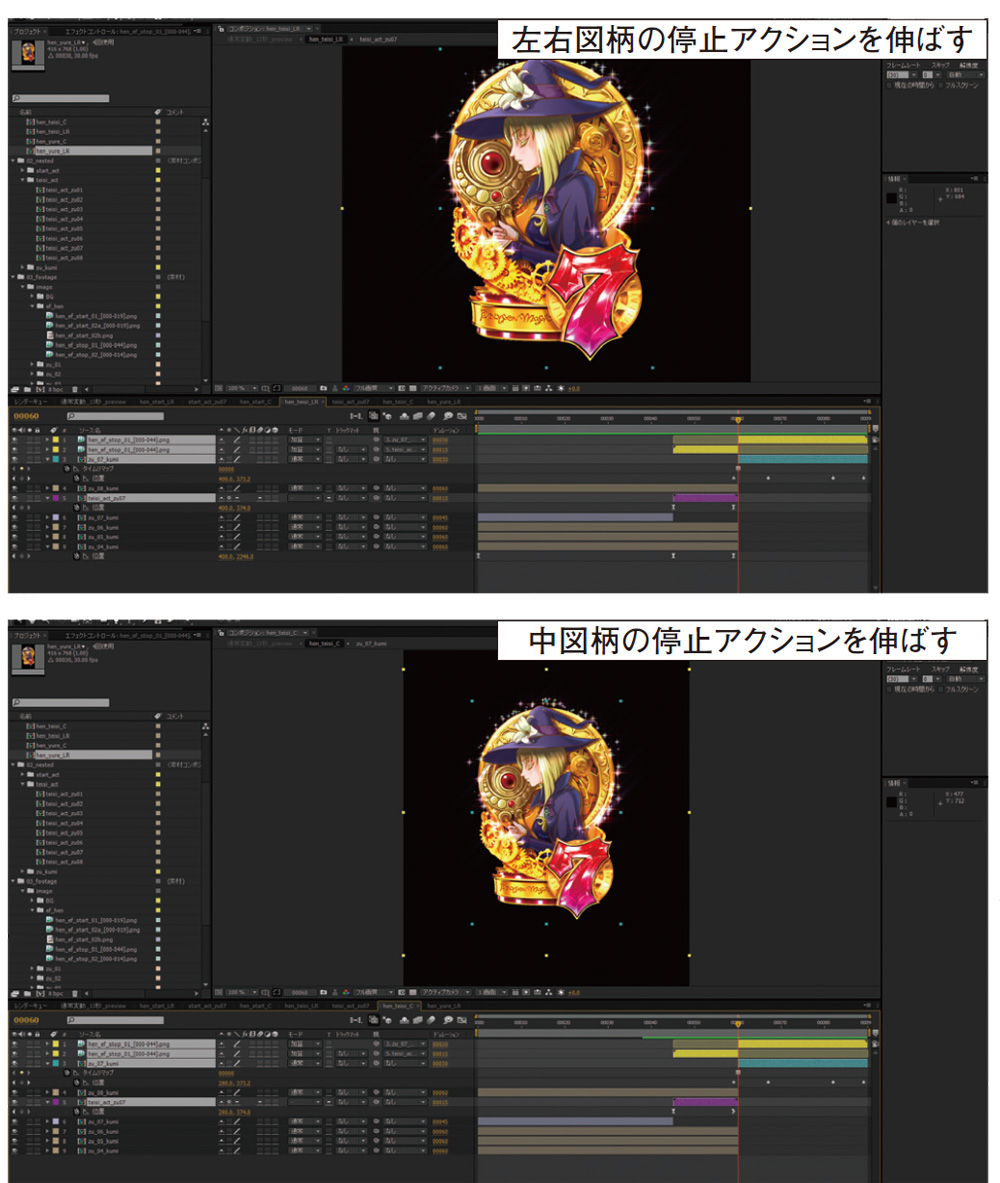The width and height of the screenshot is (1000, 1183).
Task: Open the composition name dropdown in upper viewer
Action: point(309,29)
